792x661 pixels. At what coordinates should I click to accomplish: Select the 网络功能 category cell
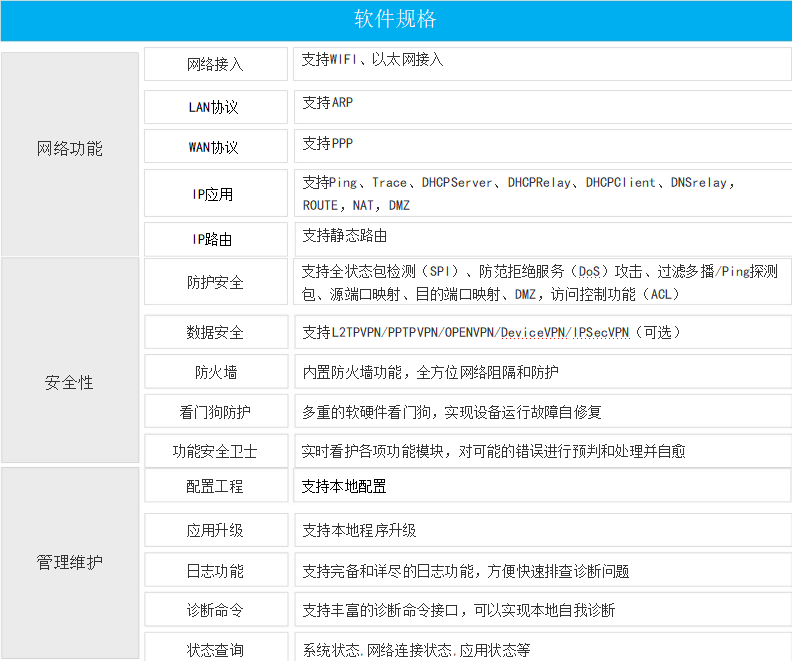click(70, 150)
